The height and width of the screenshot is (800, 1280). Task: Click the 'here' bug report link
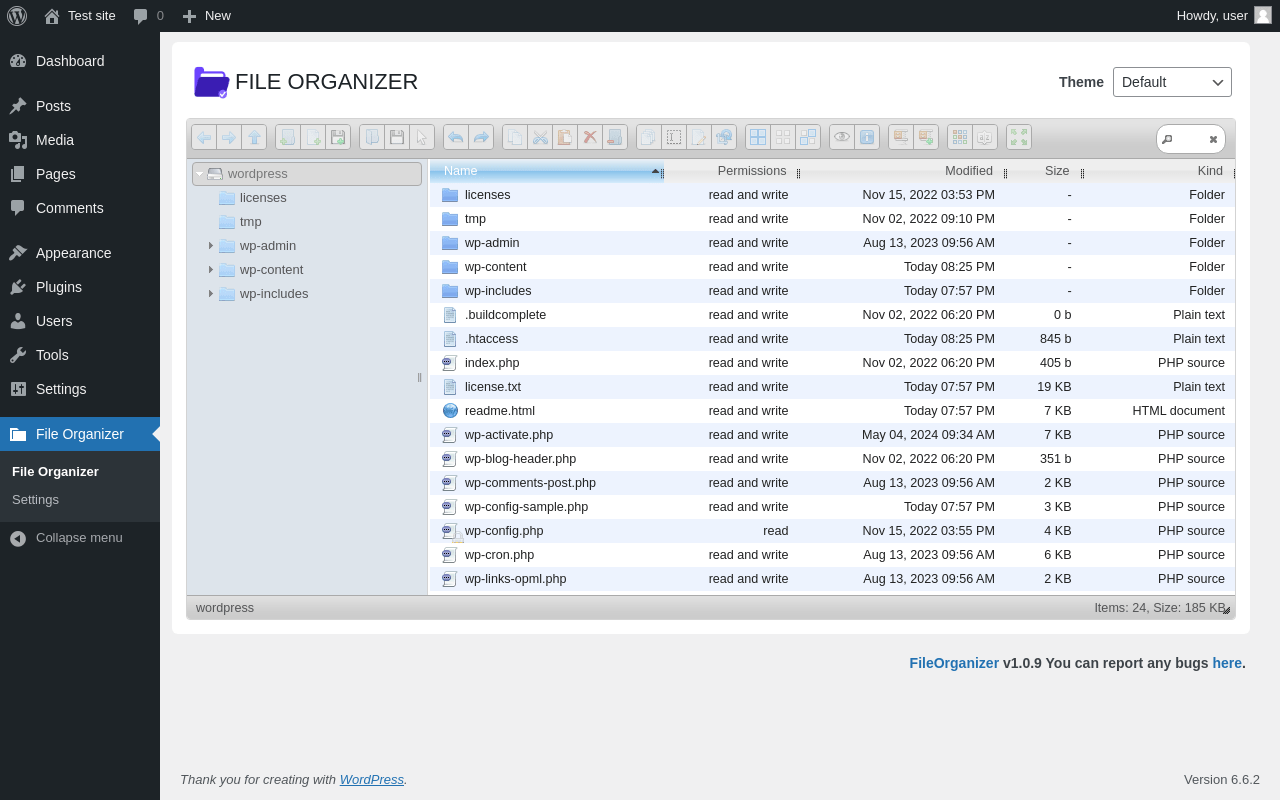point(1226,663)
